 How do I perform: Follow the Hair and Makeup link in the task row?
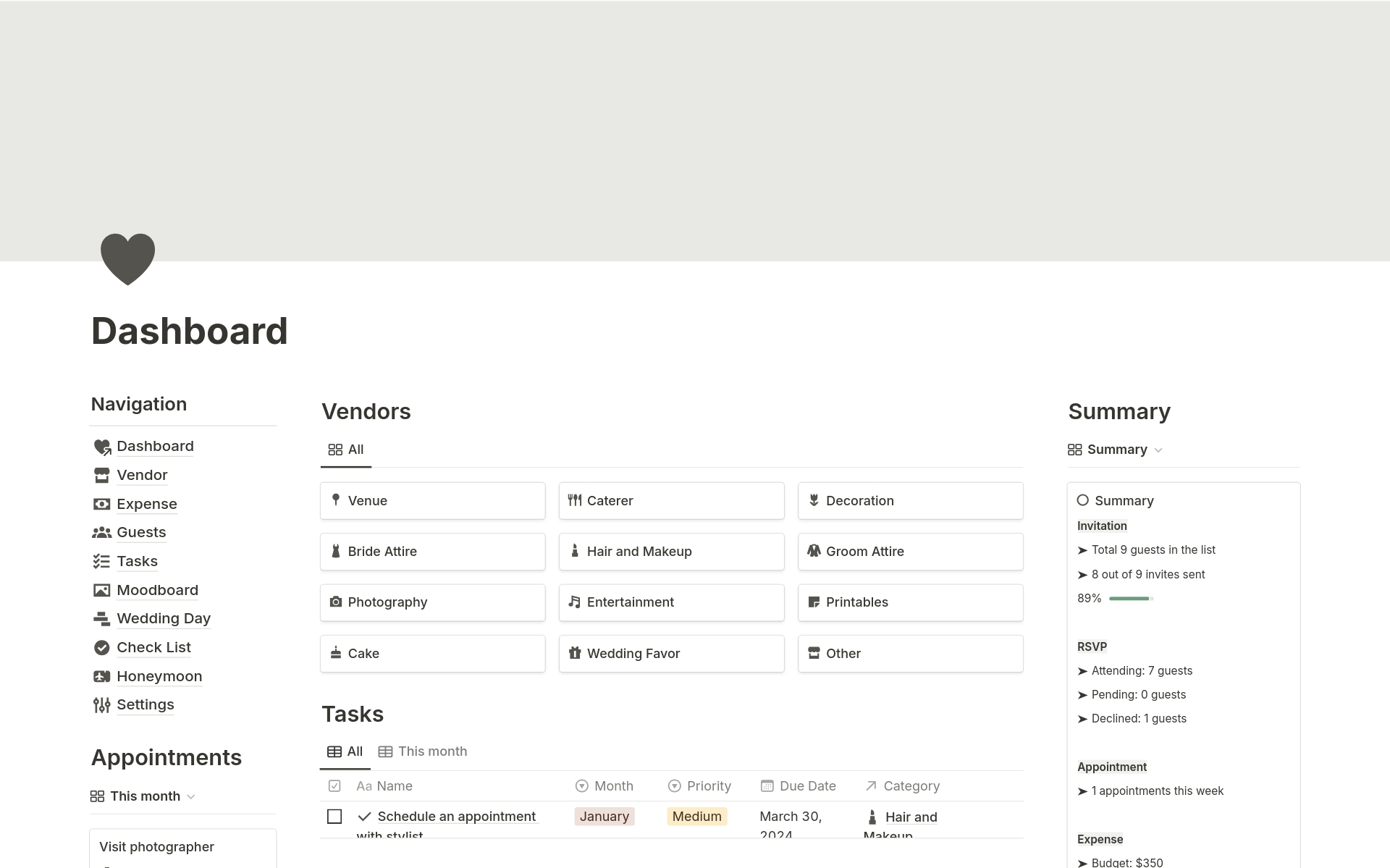(911, 817)
